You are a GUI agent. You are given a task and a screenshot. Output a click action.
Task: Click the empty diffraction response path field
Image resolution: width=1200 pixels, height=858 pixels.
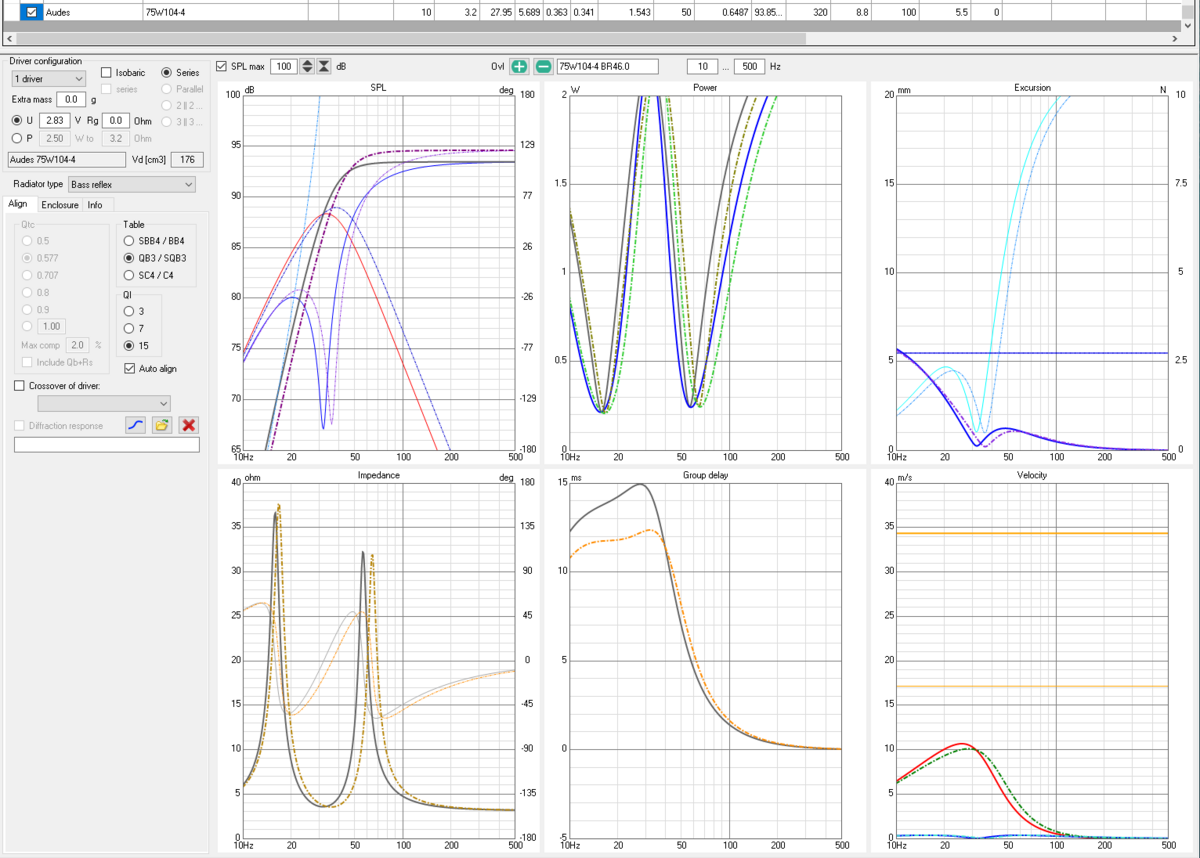pyautogui.click(x=106, y=445)
